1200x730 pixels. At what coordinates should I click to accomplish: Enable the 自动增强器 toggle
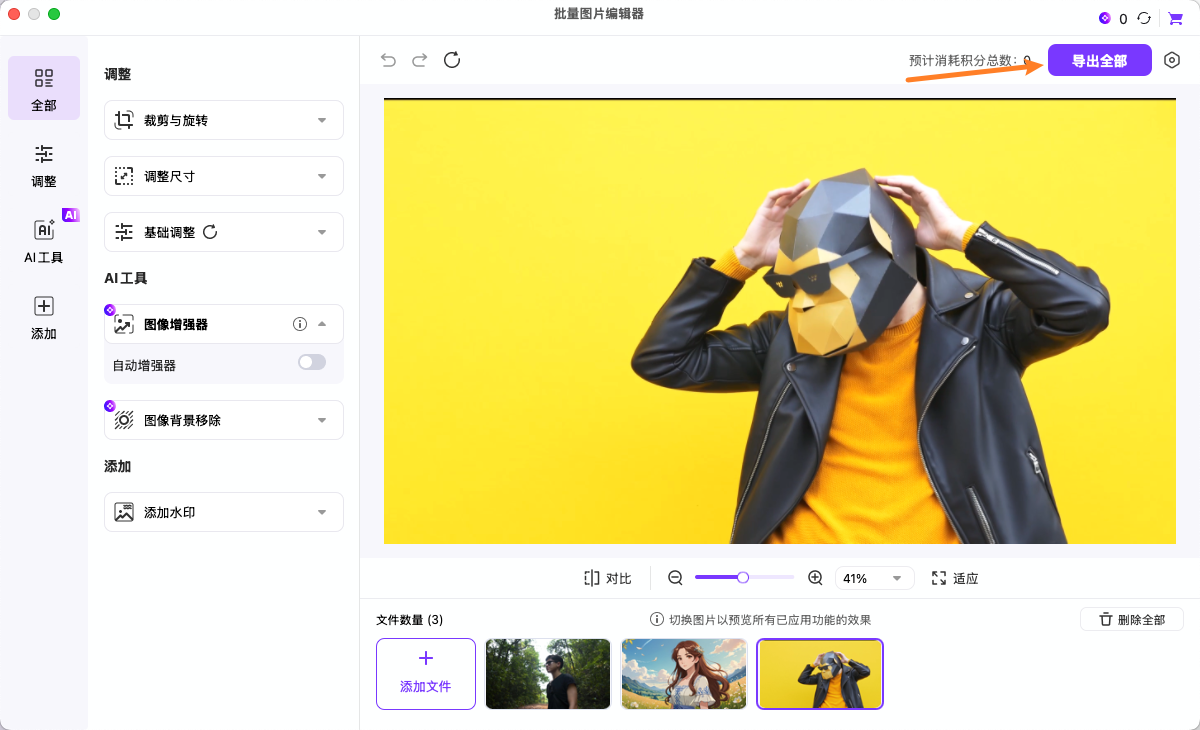coord(312,362)
